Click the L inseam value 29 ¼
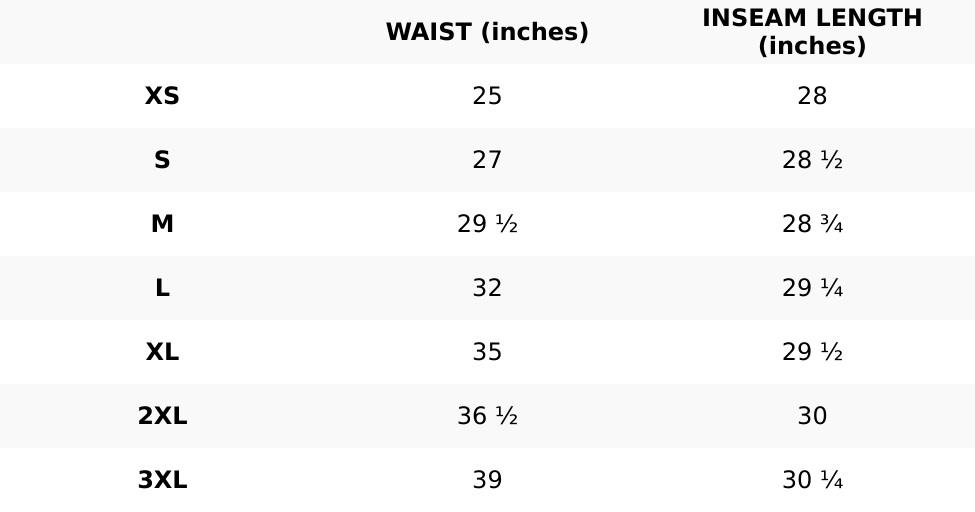Screen dimensions: 975x512 click(x=812, y=288)
